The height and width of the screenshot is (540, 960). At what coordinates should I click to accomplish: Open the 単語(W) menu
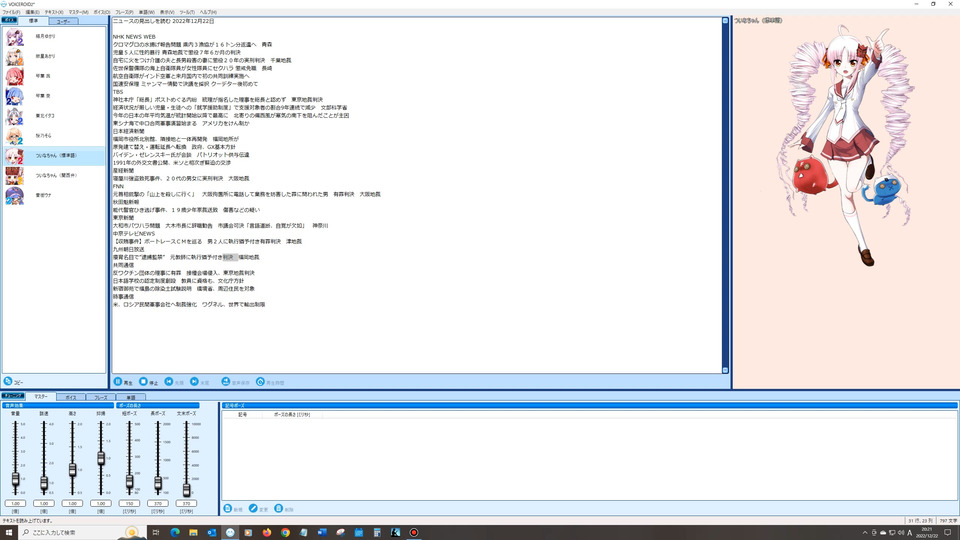[147, 12]
